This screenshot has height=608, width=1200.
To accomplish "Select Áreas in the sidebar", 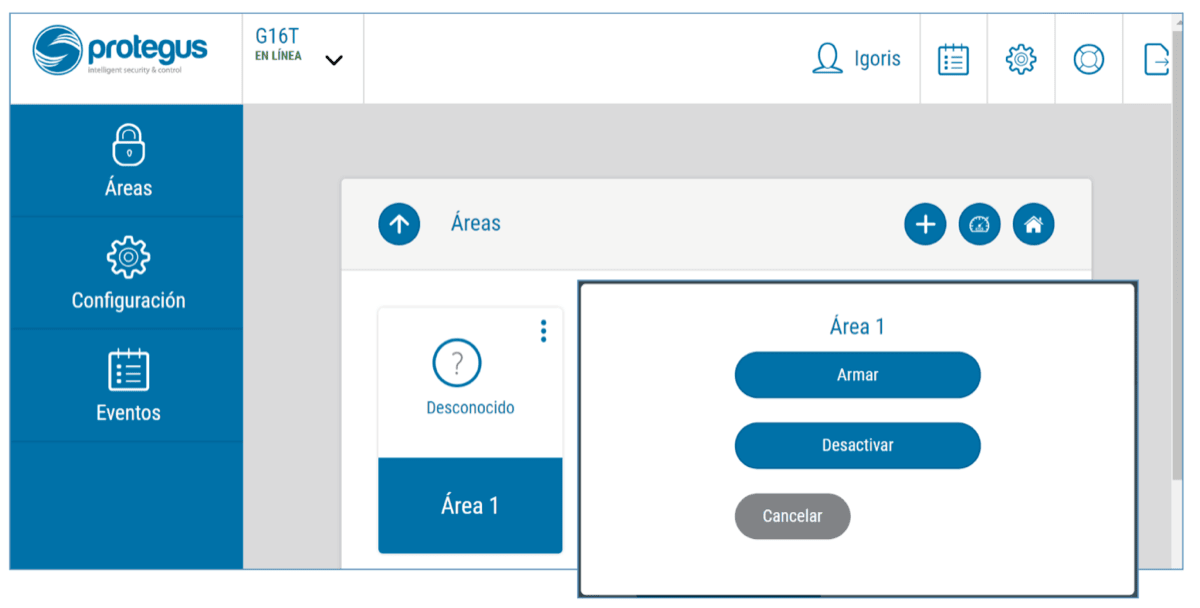I will 127,161.
